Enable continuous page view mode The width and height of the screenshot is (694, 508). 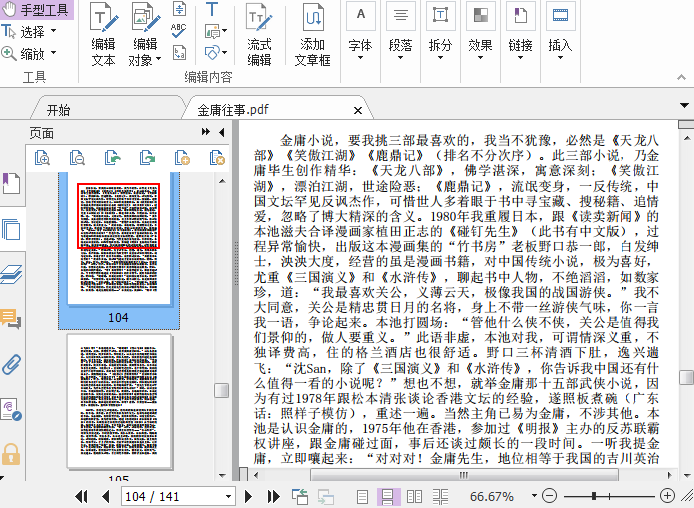coord(388,496)
